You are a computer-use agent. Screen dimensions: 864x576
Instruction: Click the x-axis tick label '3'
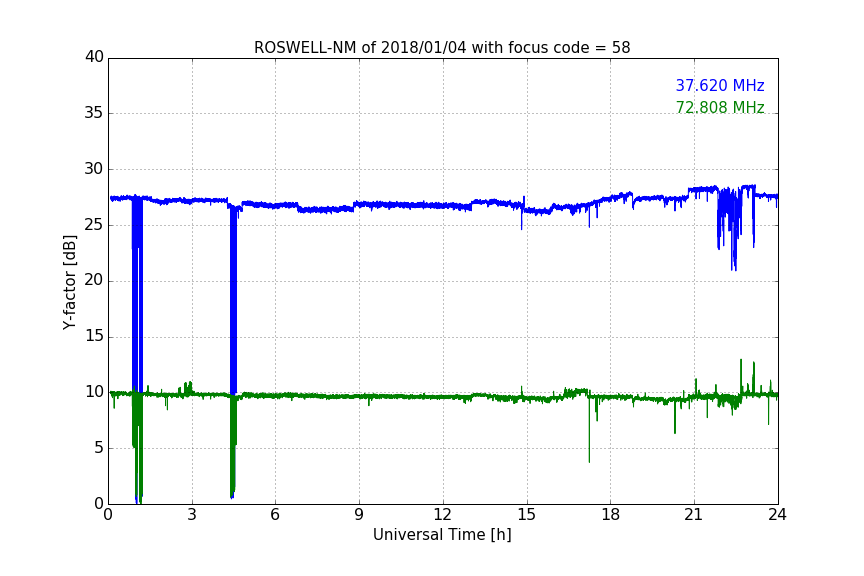[x=192, y=515]
